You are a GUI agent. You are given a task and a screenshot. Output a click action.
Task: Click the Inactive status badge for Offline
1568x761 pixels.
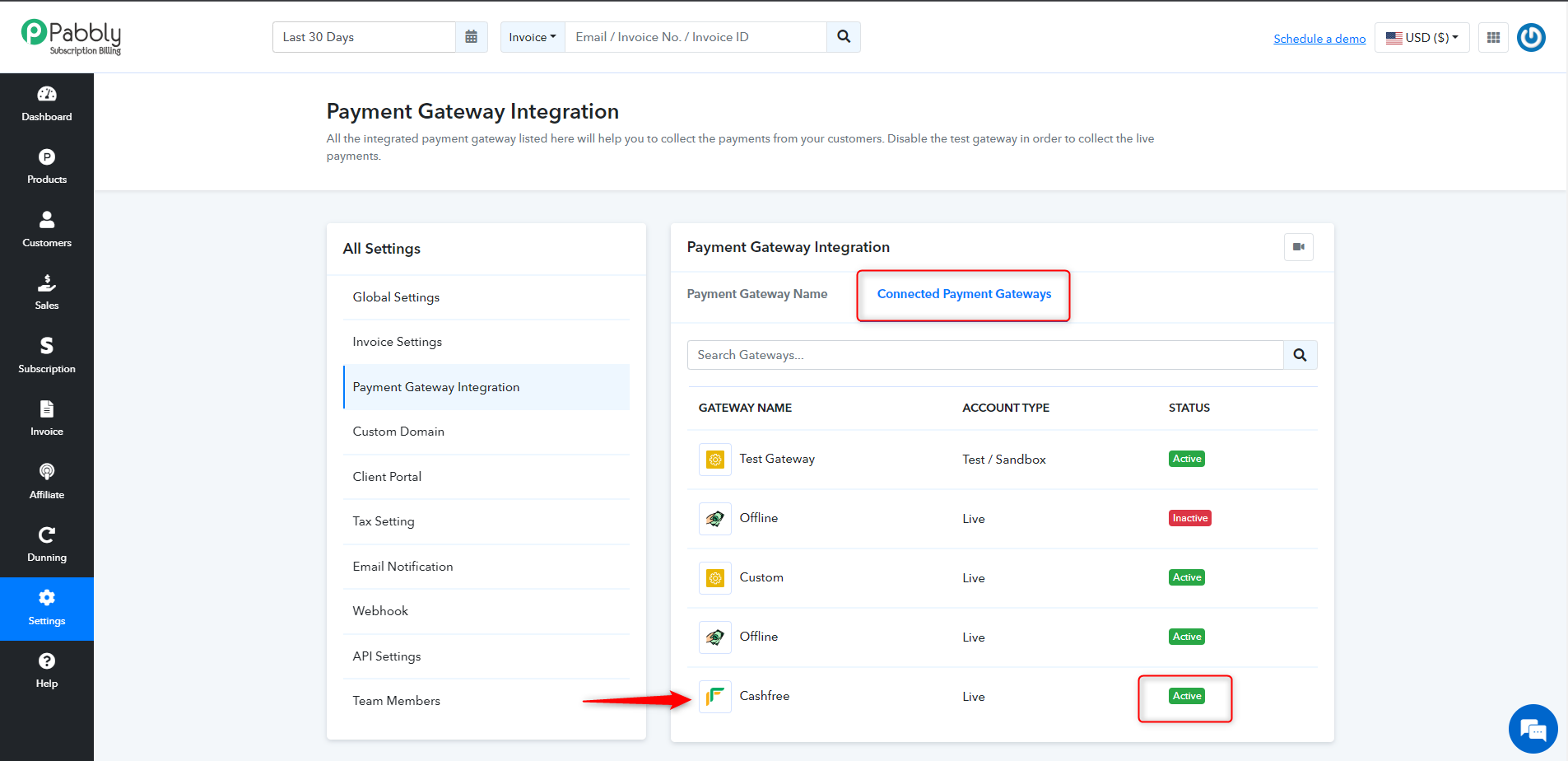coord(1189,518)
